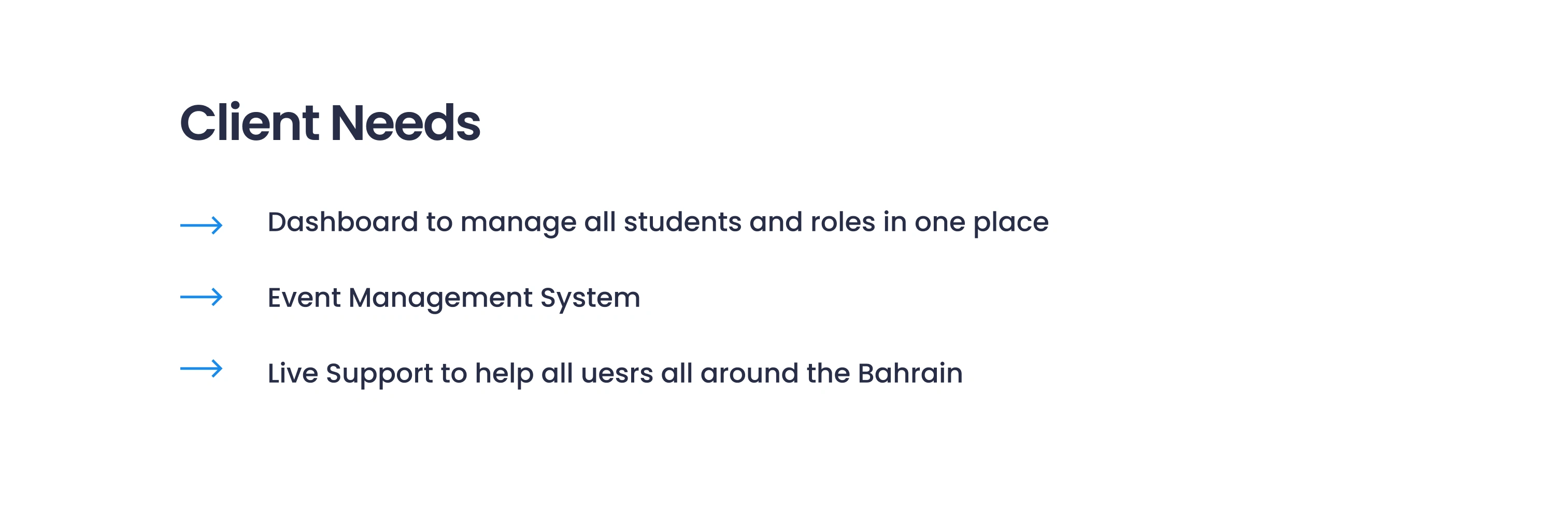Screen dimensions: 1568x505
Task: Click the word "manage" in the first bullet
Action: [x=518, y=223]
